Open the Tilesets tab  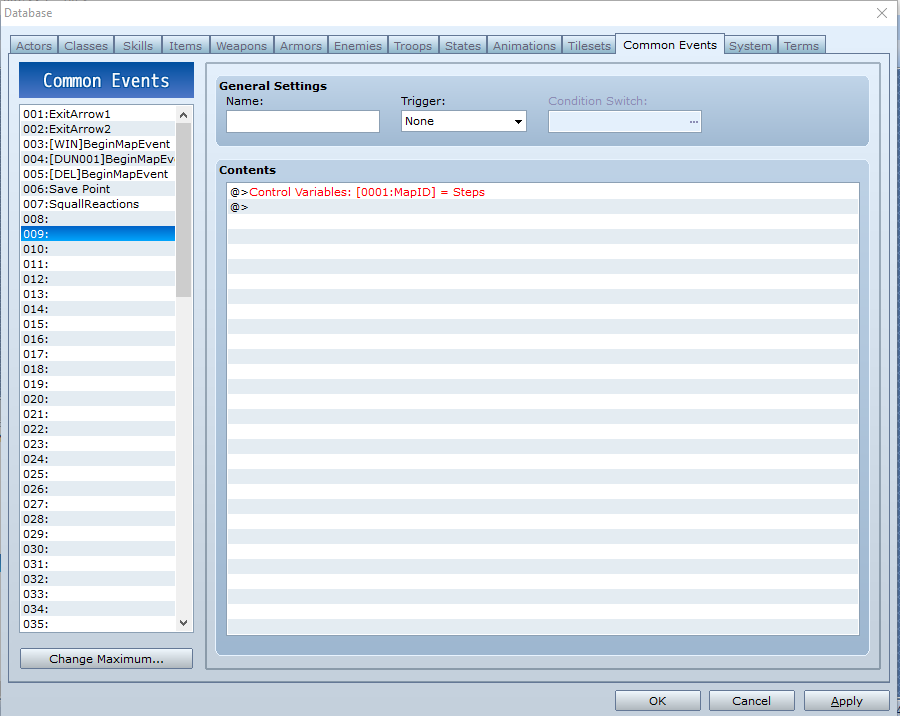pos(589,46)
